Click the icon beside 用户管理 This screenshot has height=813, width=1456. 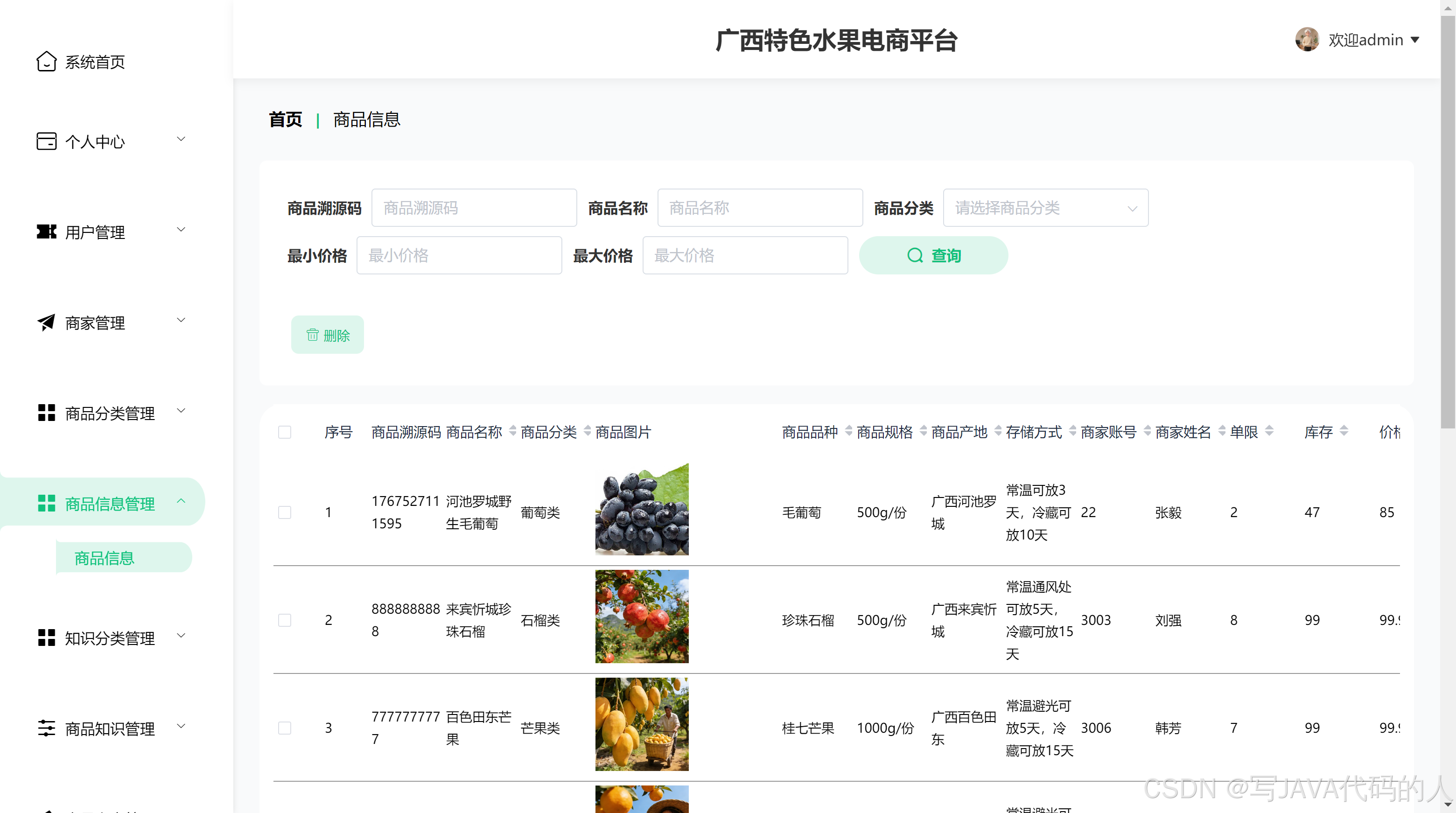coord(46,232)
